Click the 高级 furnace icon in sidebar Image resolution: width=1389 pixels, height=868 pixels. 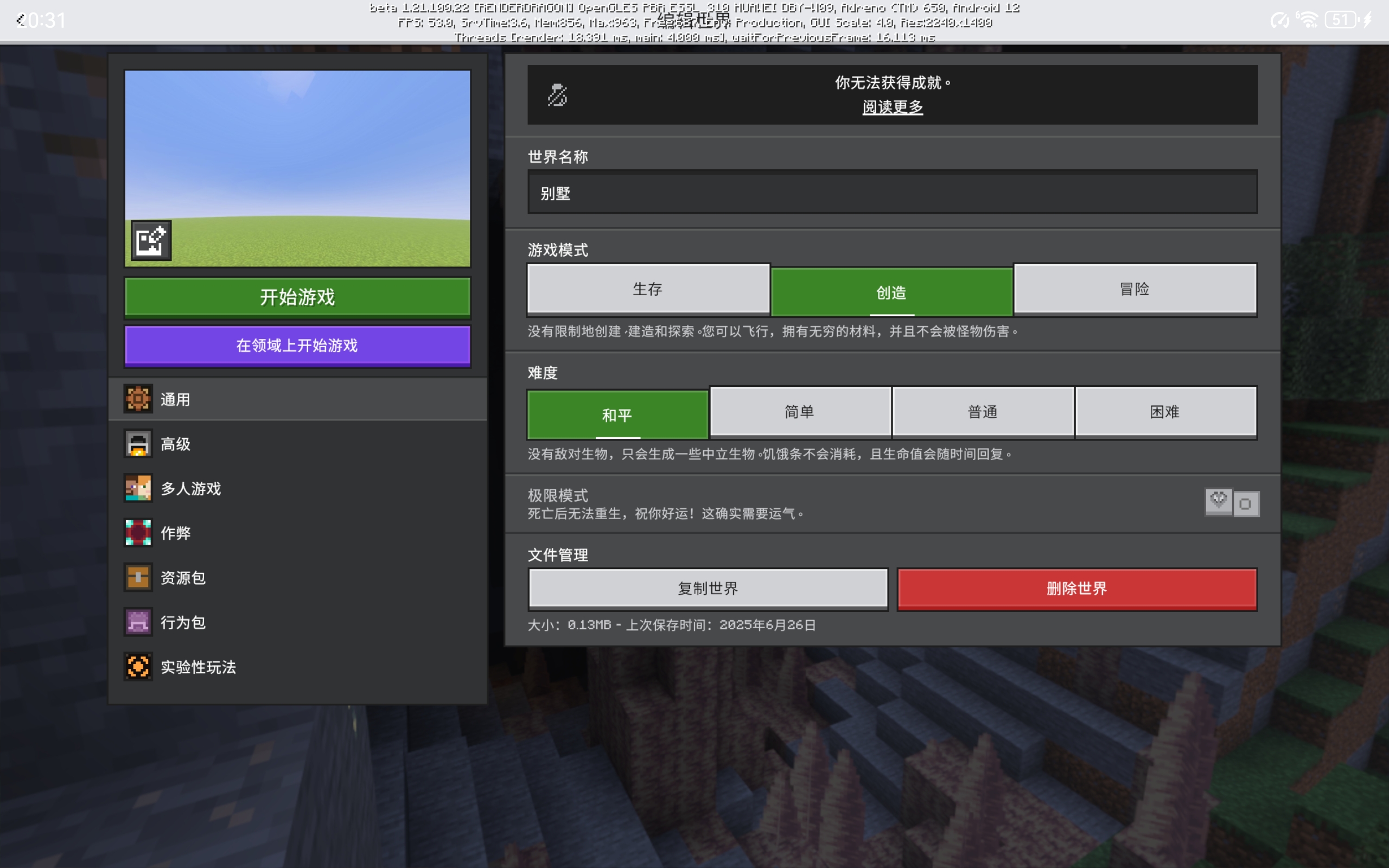[x=138, y=444]
